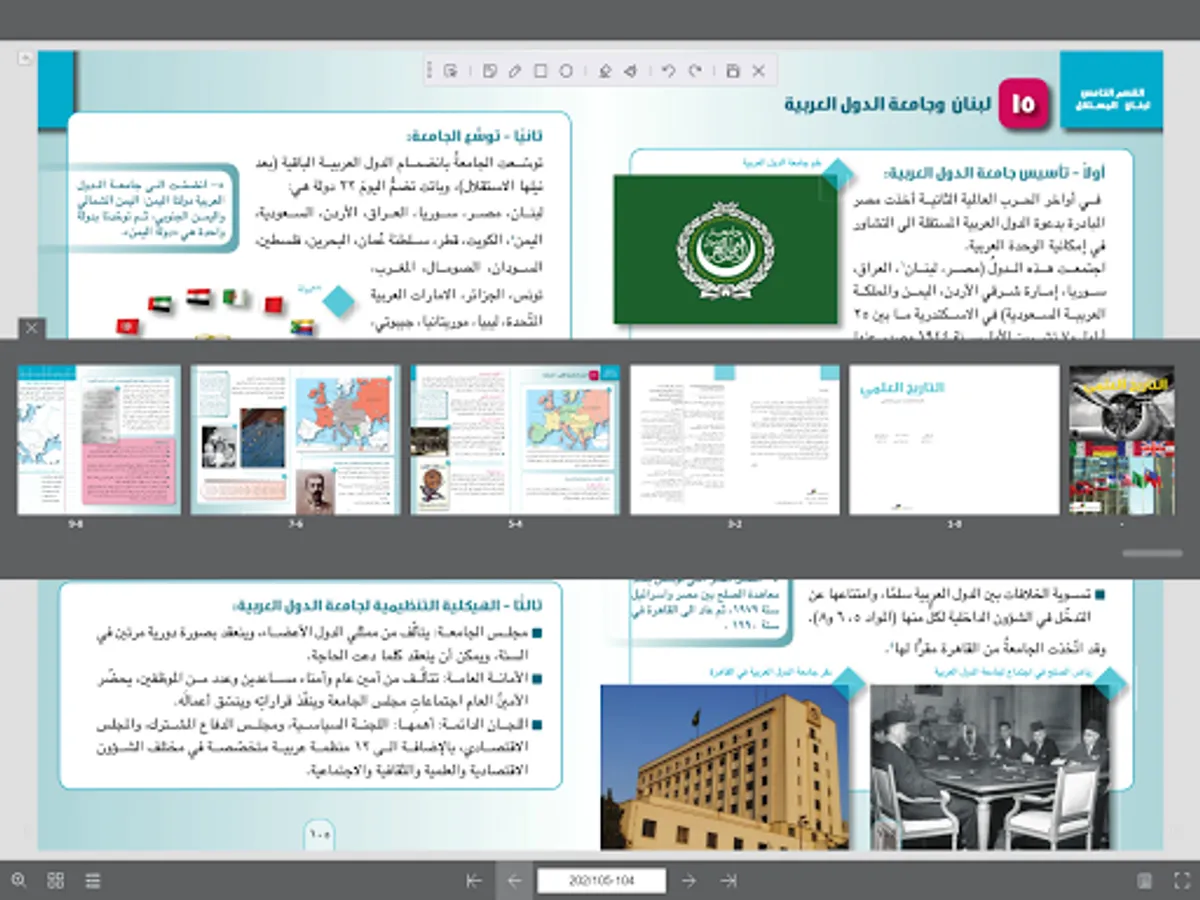Click the black-and-white meeting photo
1200x900 pixels.
[990, 767]
